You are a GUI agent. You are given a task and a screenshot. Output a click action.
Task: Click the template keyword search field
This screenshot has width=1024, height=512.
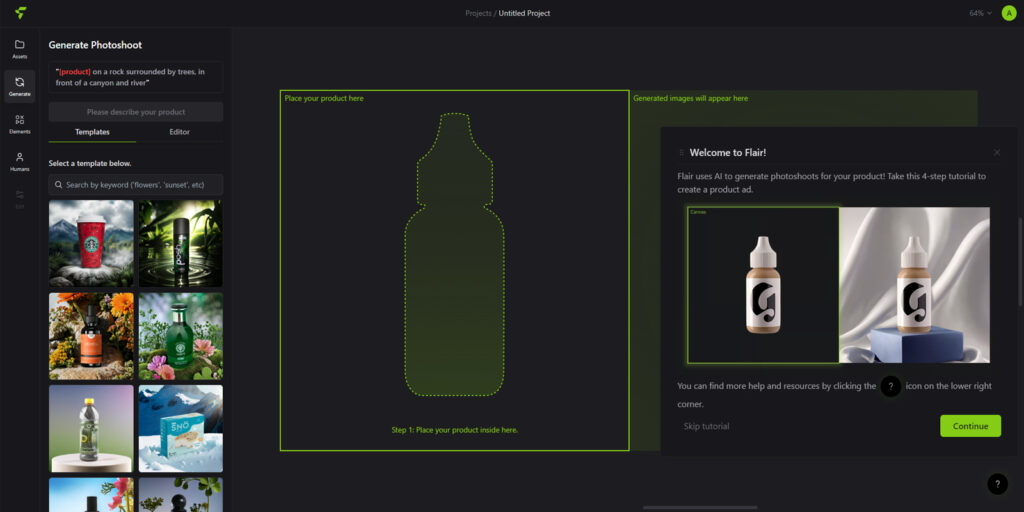[136, 185]
